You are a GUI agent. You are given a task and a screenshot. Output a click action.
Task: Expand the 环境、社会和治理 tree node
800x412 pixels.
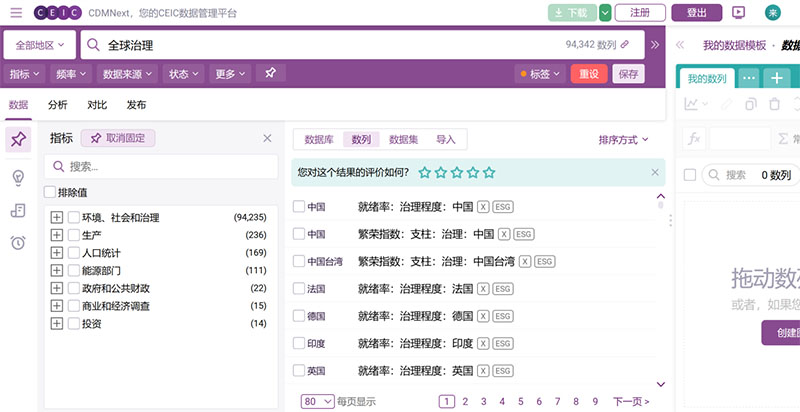[x=56, y=217]
